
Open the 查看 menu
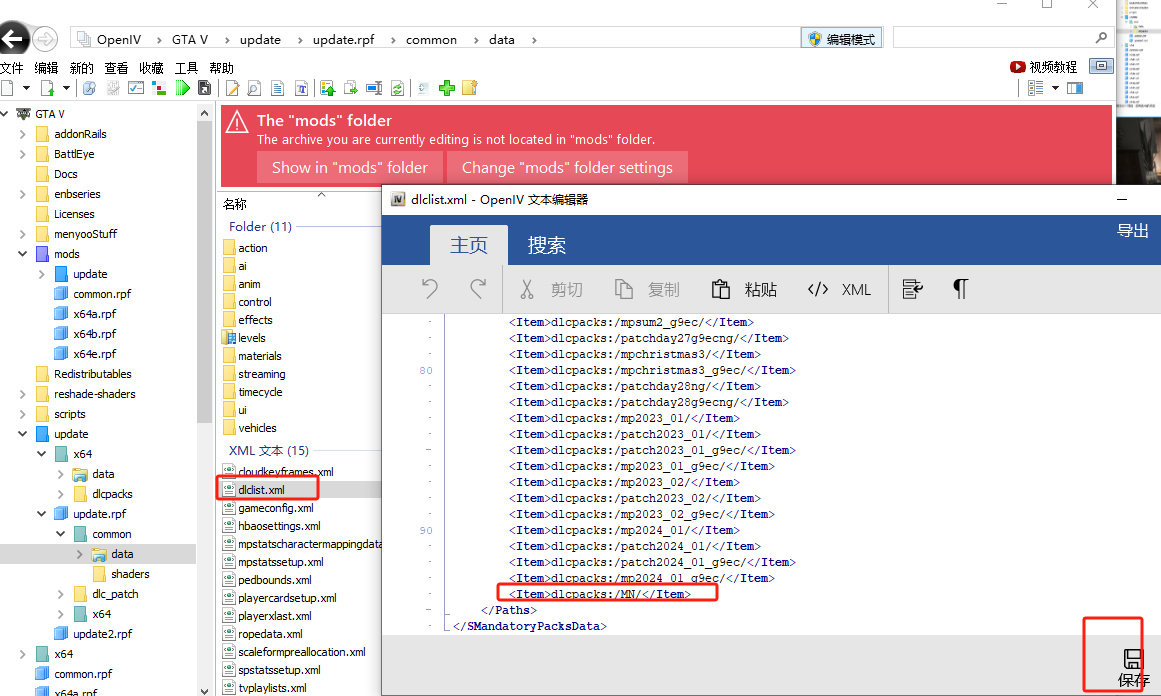[x=116, y=68]
